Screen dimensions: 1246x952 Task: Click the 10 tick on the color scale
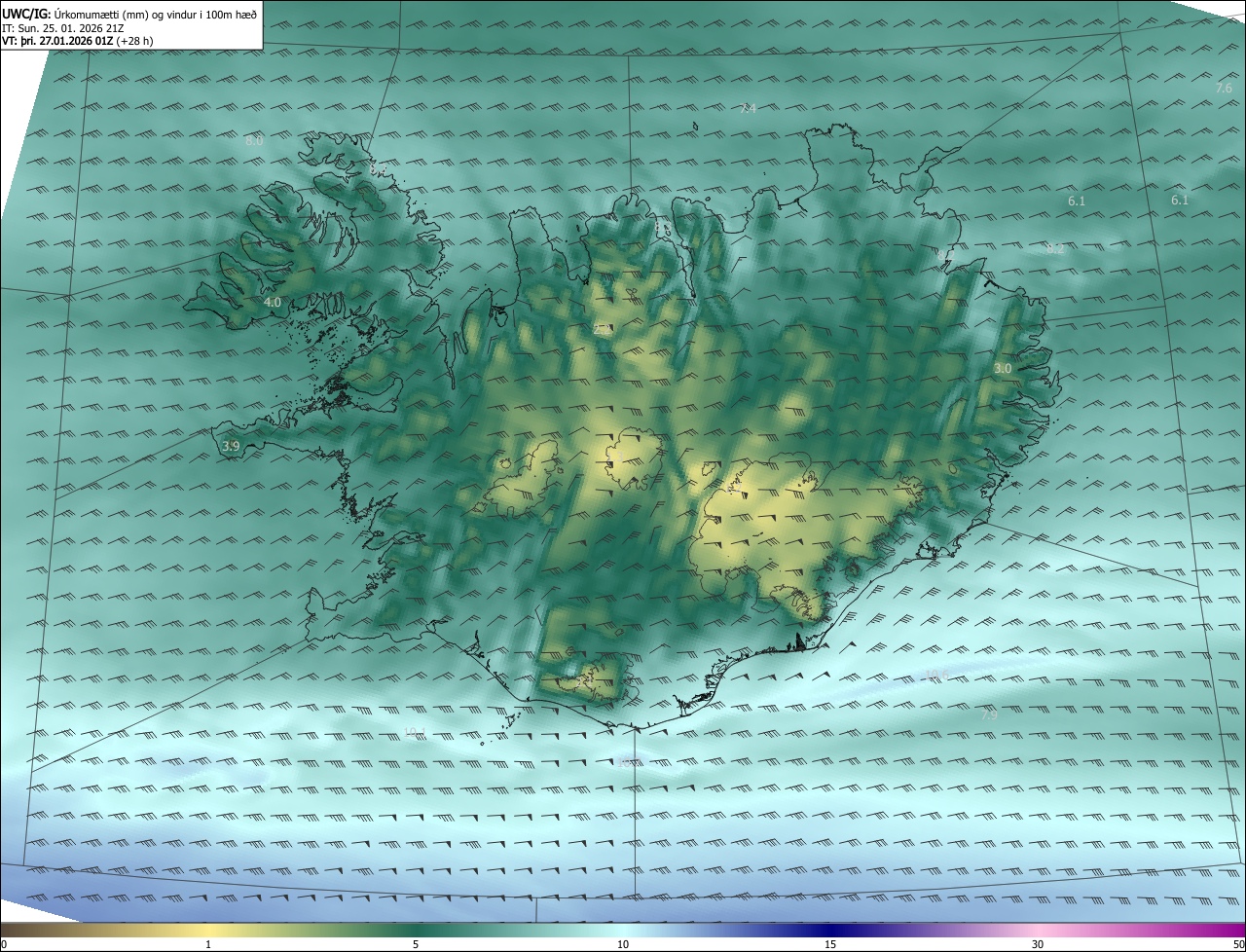623,944
